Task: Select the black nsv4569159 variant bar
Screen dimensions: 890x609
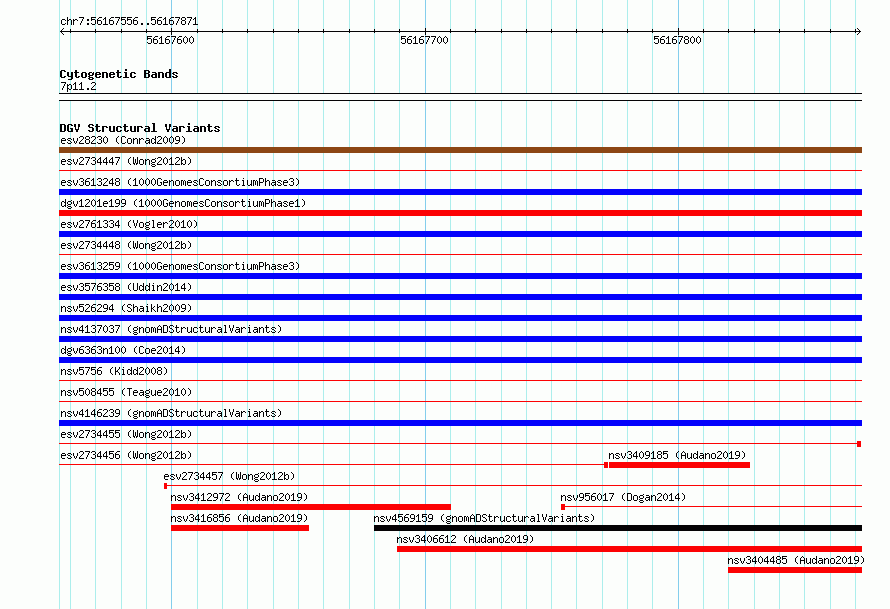Action: click(618, 528)
